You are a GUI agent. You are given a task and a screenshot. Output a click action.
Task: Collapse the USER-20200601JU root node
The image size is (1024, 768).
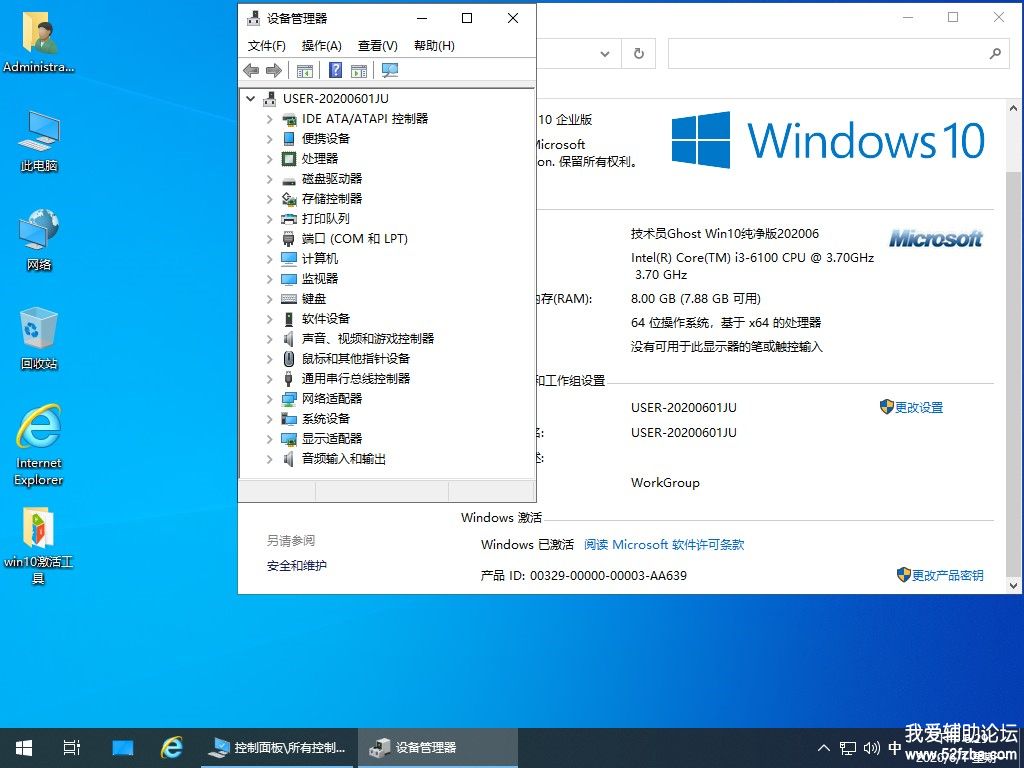tap(250, 98)
